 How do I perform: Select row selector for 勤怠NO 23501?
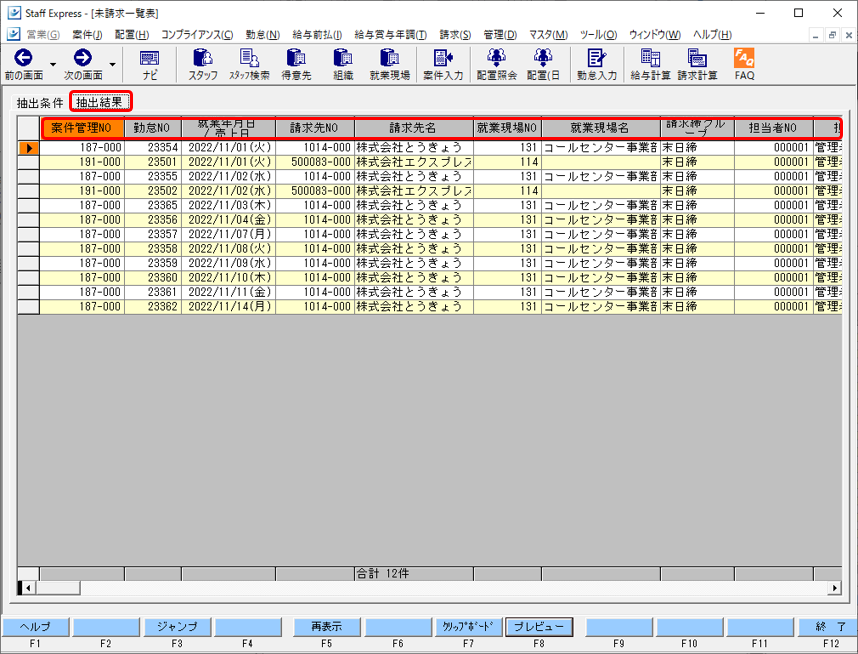[x=28, y=162]
